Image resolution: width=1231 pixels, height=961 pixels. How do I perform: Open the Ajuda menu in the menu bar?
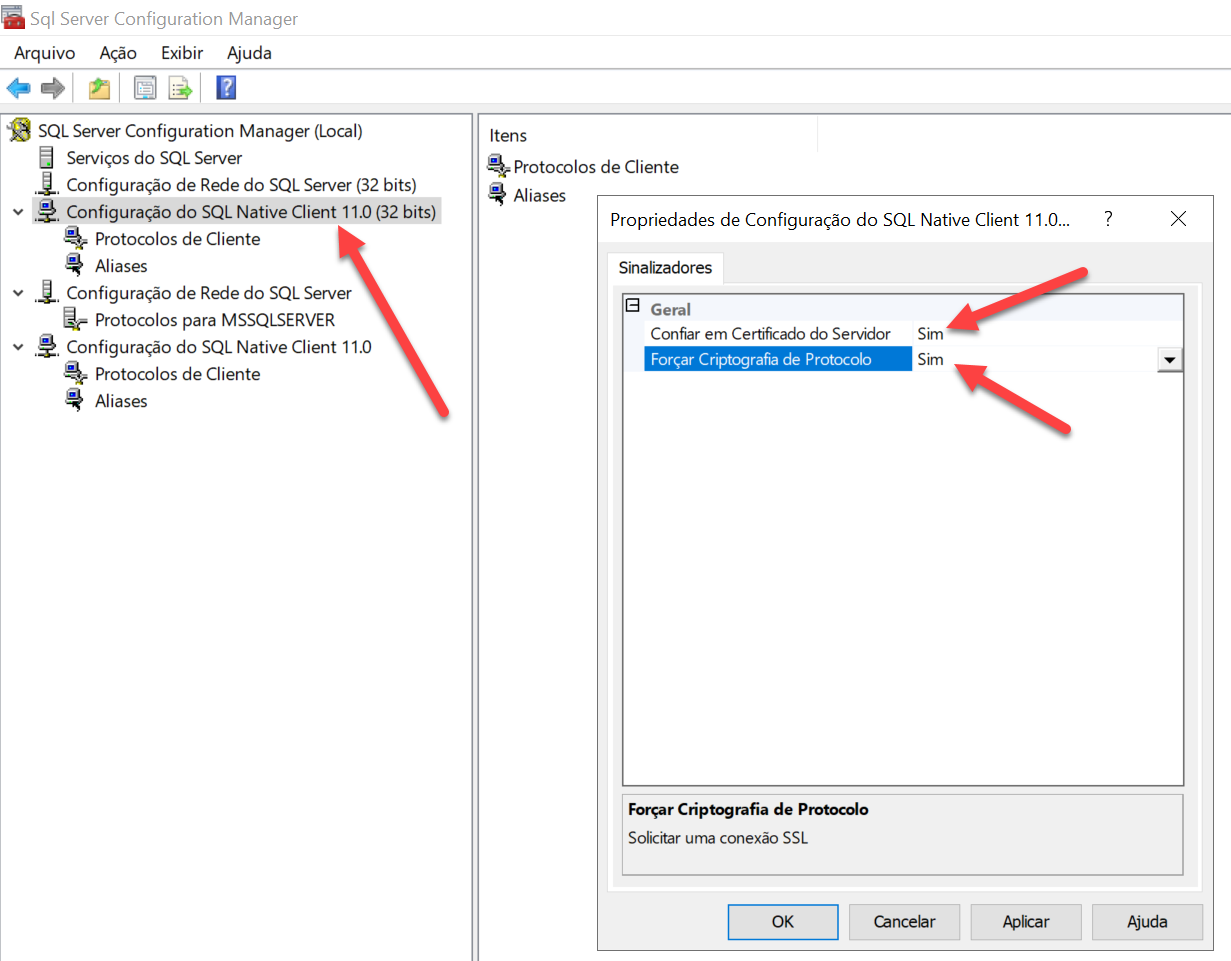(249, 53)
